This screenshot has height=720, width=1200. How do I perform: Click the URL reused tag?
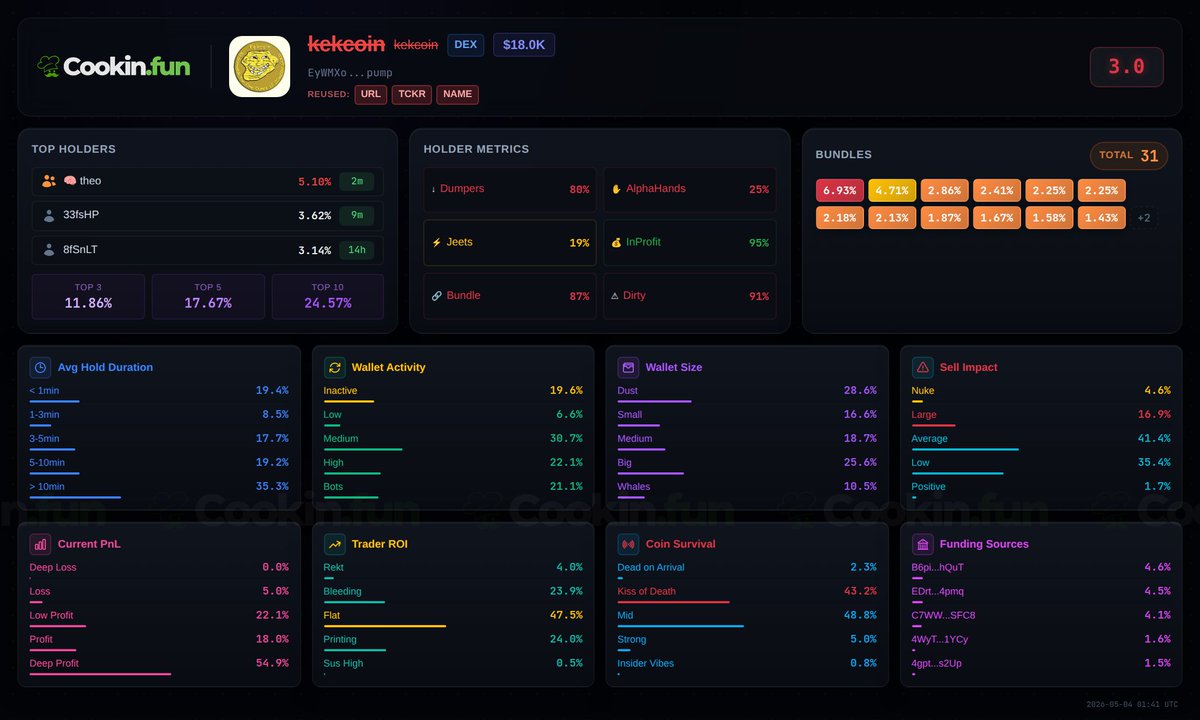(x=372, y=94)
